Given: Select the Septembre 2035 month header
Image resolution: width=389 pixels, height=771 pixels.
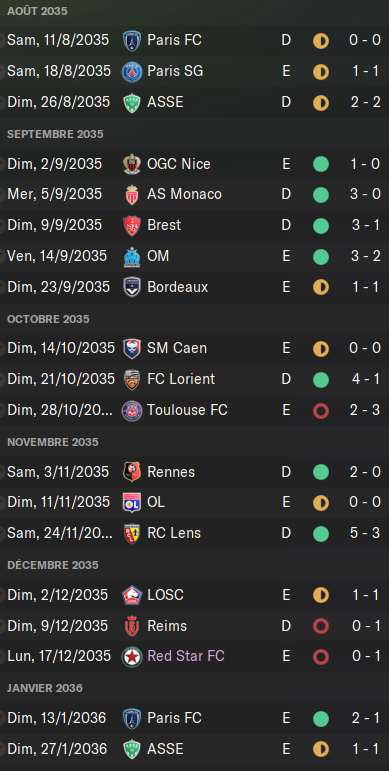Looking at the screenshot, I should pos(55,134).
